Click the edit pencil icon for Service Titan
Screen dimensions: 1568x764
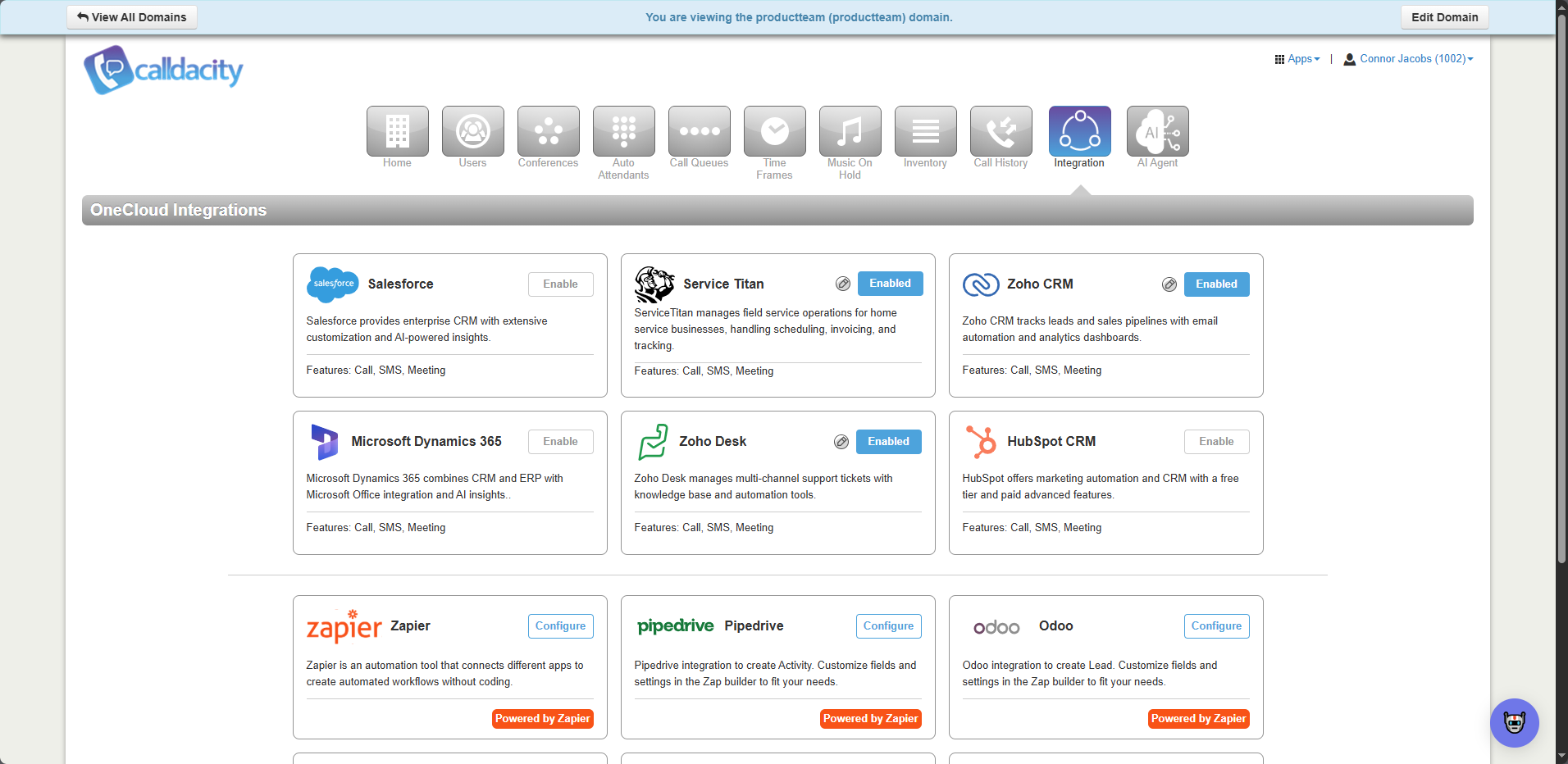point(842,284)
